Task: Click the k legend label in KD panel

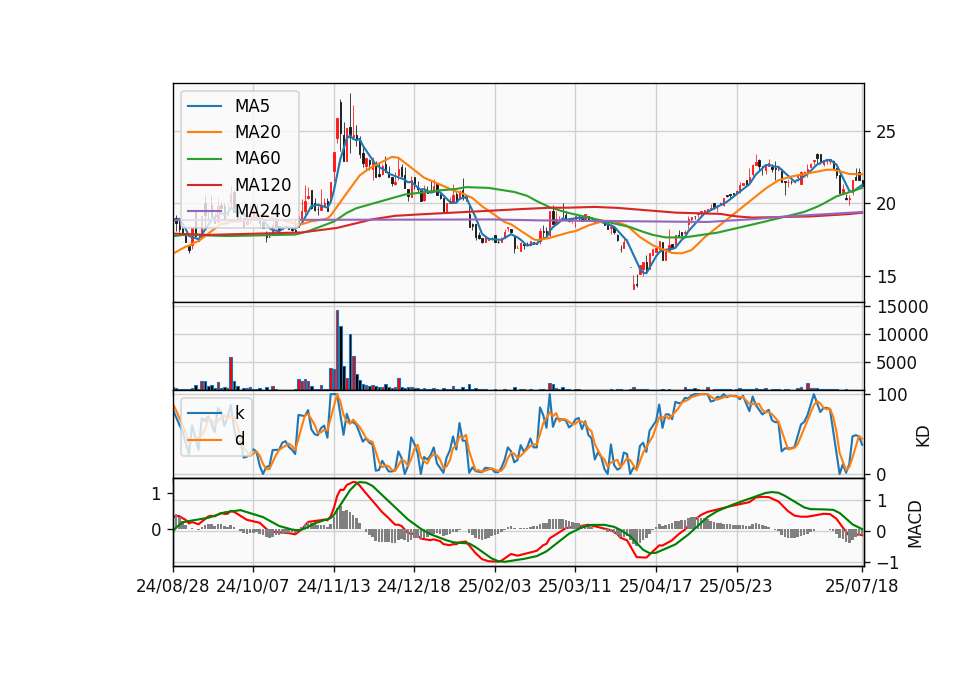Action: 239,412
